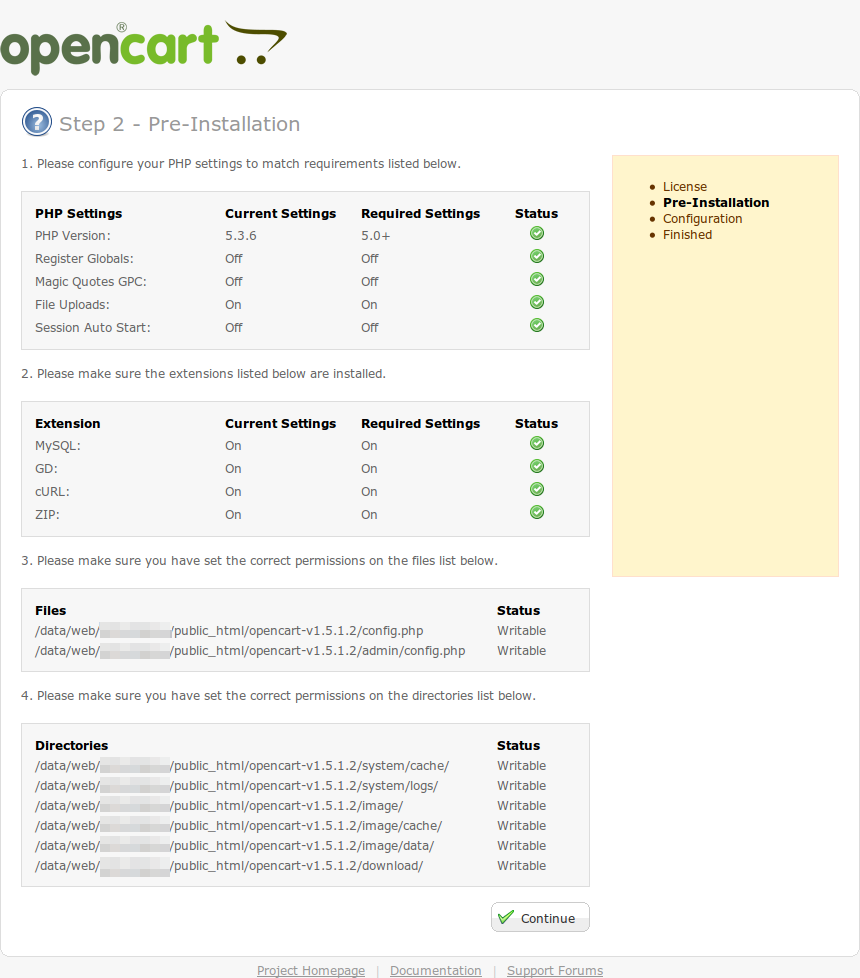Click the download/ directory path

[x=229, y=865]
